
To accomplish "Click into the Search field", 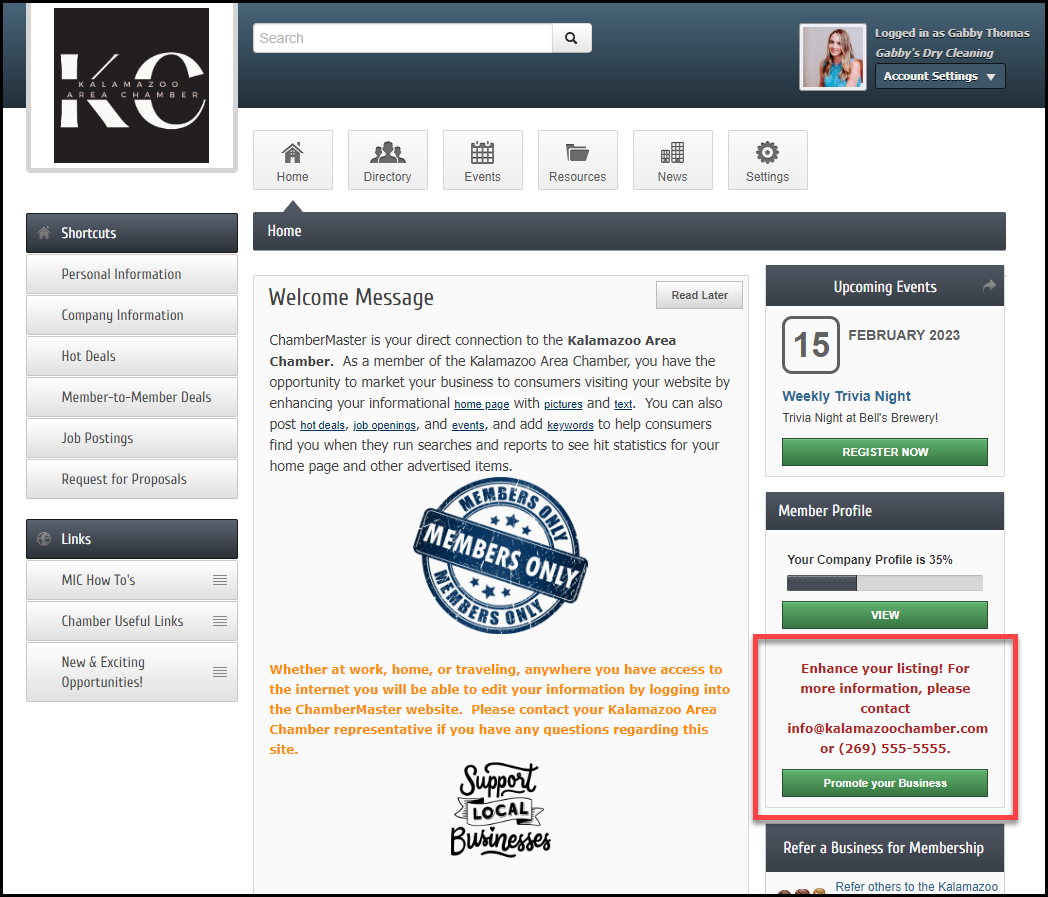I will pyautogui.click(x=403, y=38).
